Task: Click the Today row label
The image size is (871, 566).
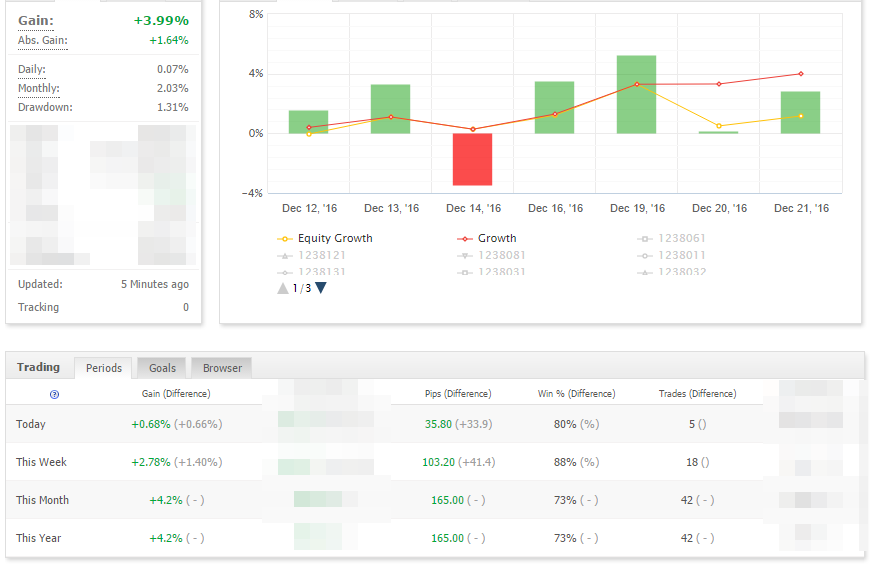Action: [x=31, y=424]
